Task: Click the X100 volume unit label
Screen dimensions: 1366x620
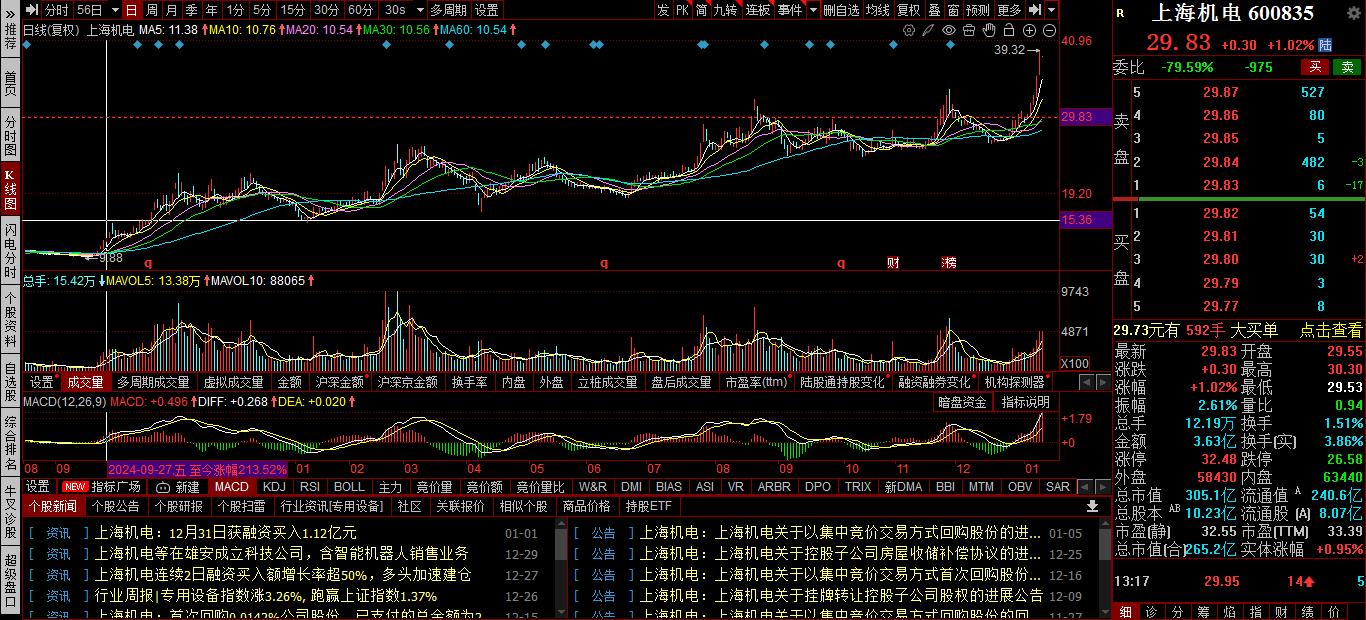Action: [x=1075, y=363]
